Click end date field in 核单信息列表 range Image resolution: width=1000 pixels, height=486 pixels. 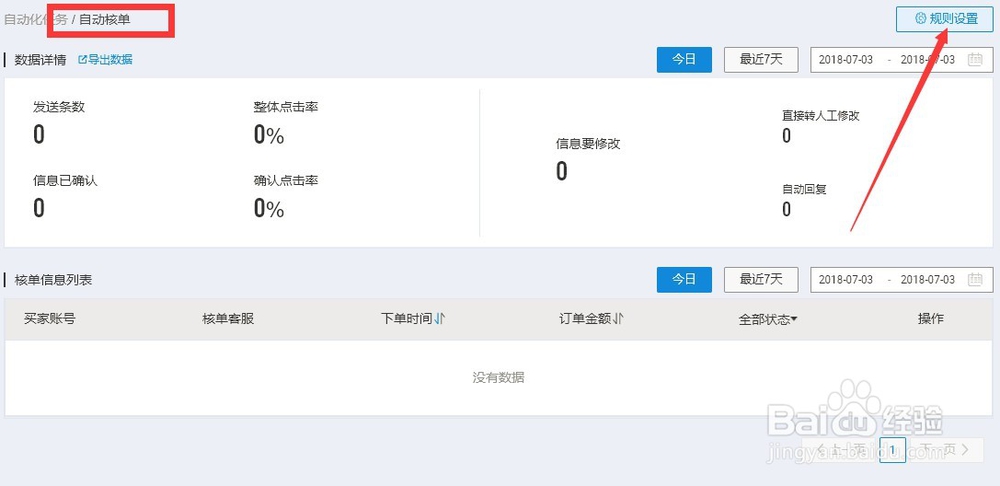click(x=927, y=280)
